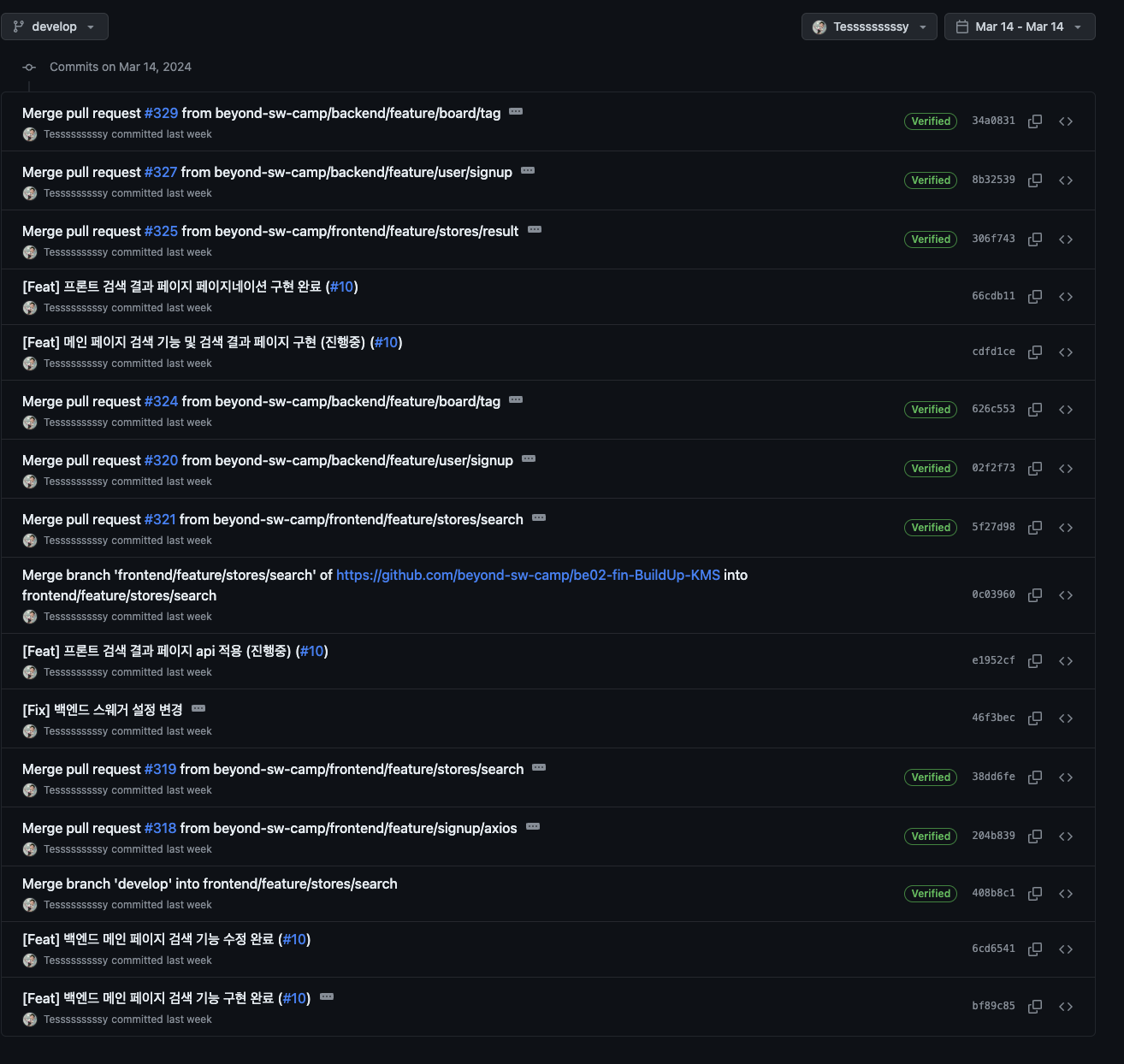Viewport: 1124px width, 1064px height.
Task: Click Verified badge on commit 408b8c1
Action: pyautogui.click(x=931, y=894)
